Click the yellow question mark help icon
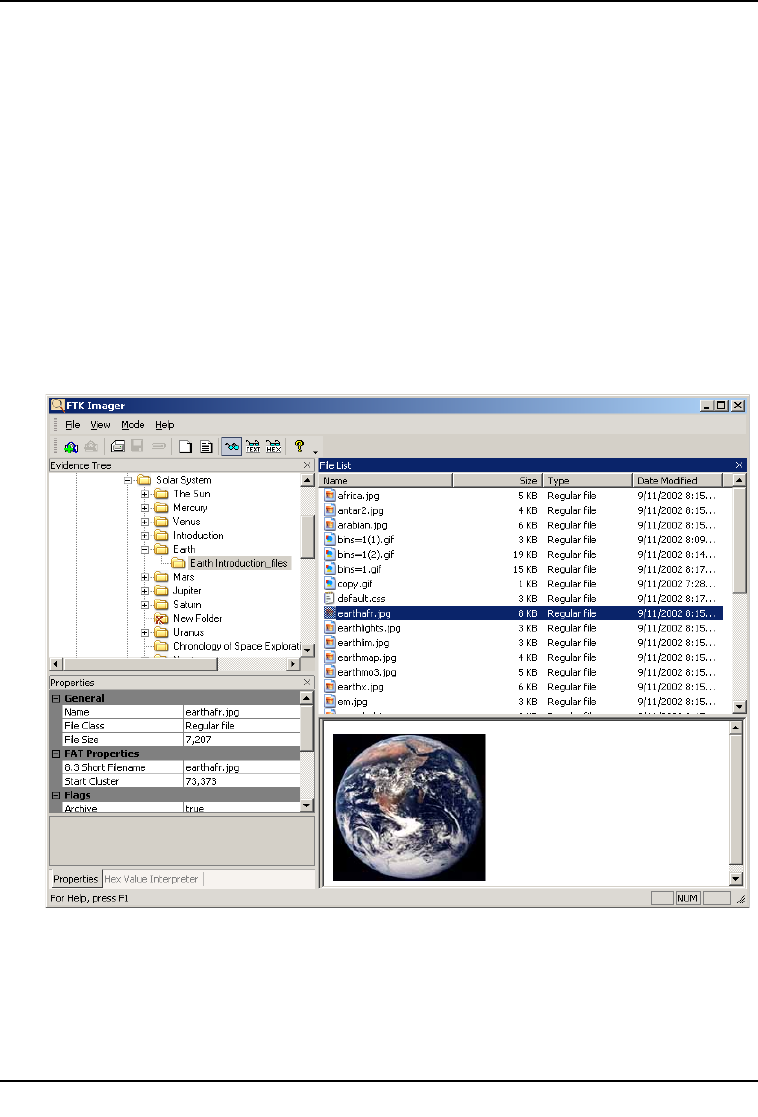This screenshot has height=1117, width=758. click(x=299, y=447)
